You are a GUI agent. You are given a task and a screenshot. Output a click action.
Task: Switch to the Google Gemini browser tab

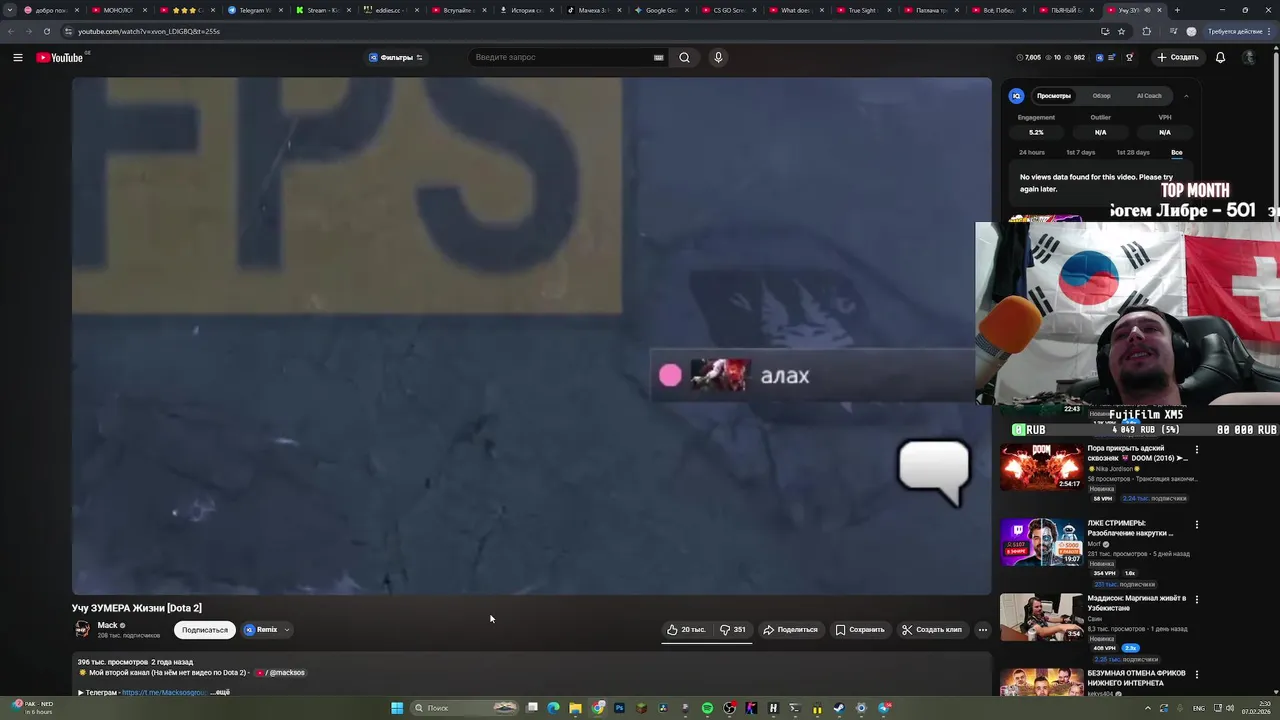pos(663,10)
